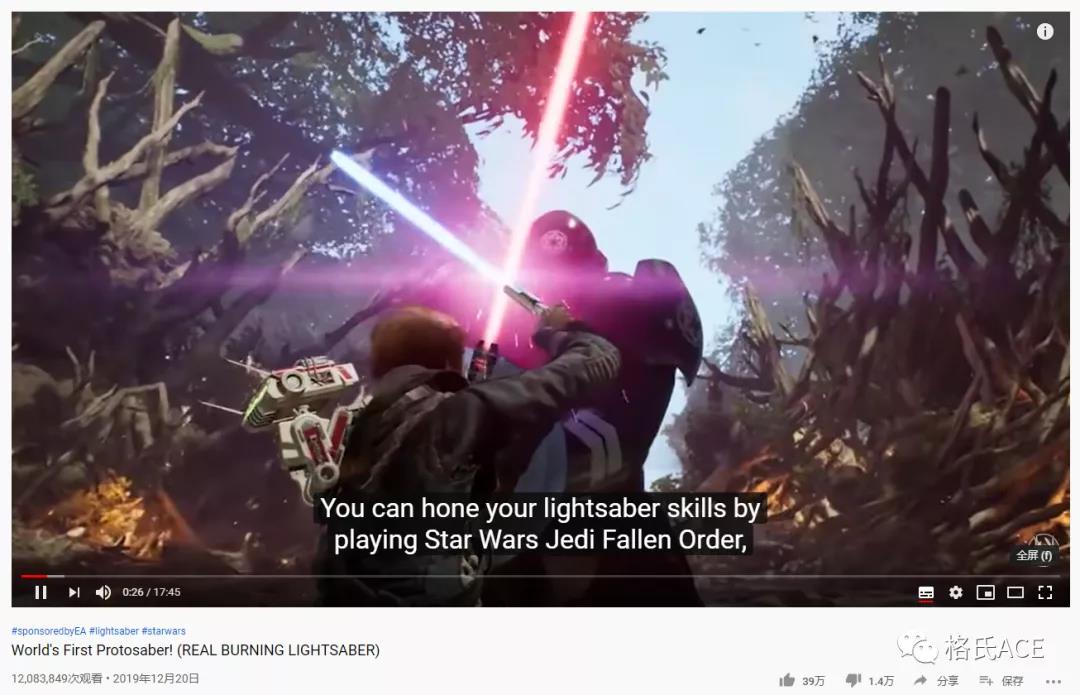This screenshot has width=1080, height=695.
Task: Save video to playlist with 保存
Action: (x=1001, y=681)
